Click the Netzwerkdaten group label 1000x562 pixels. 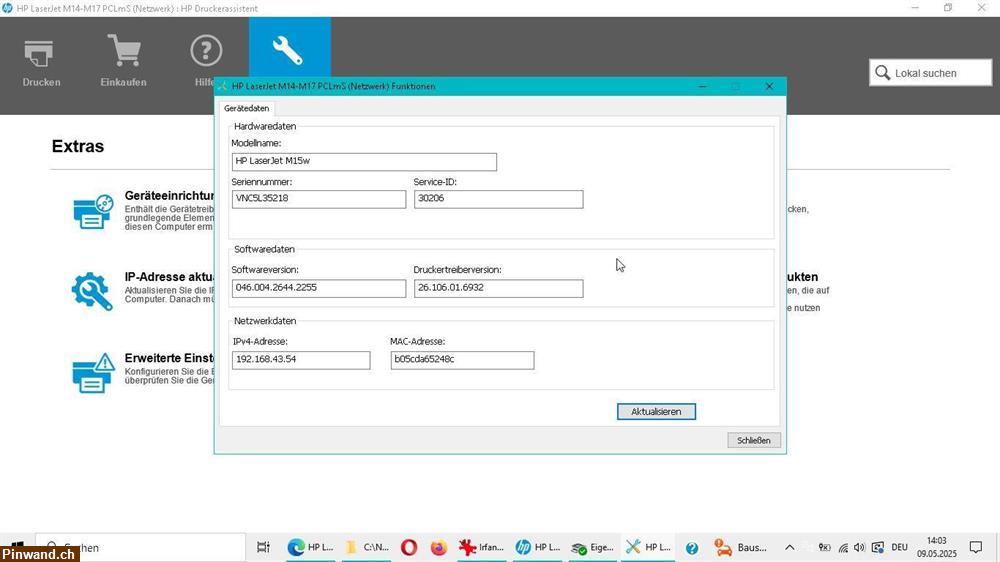265,321
